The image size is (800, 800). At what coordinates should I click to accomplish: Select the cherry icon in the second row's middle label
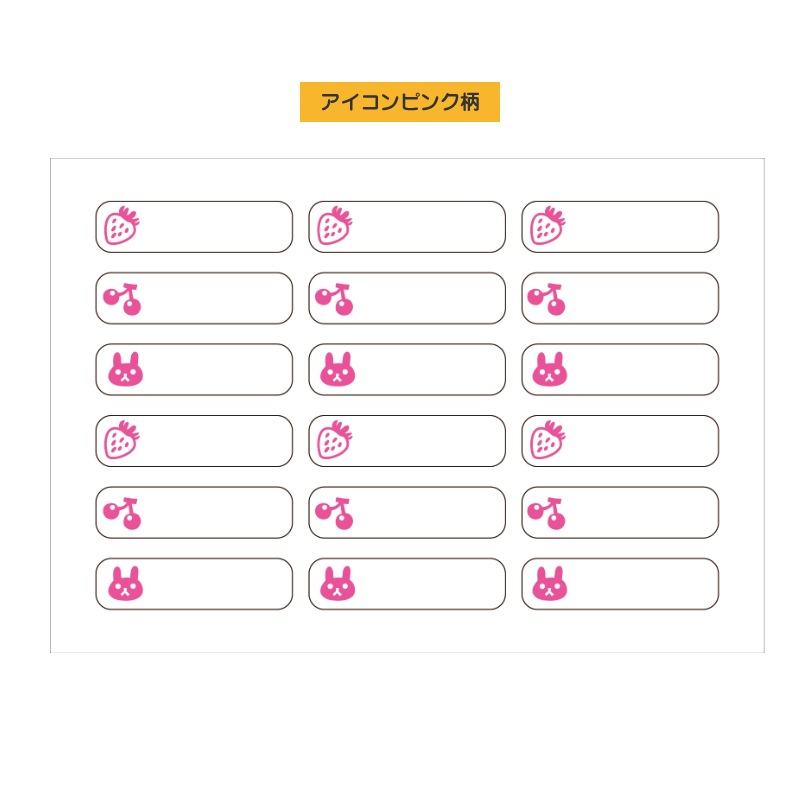pos(336,299)
